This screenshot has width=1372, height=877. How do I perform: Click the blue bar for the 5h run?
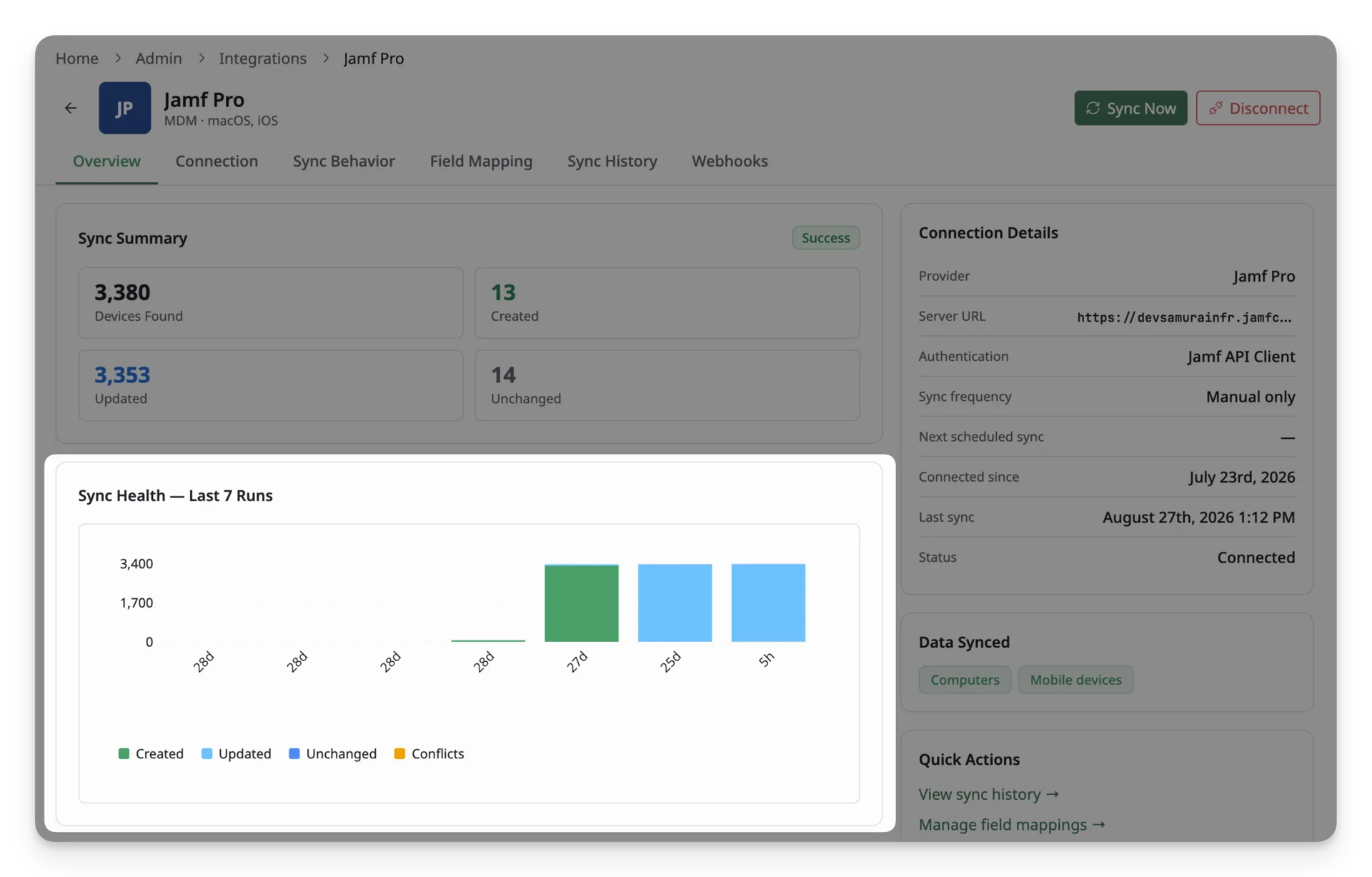(x=768, y=603)
